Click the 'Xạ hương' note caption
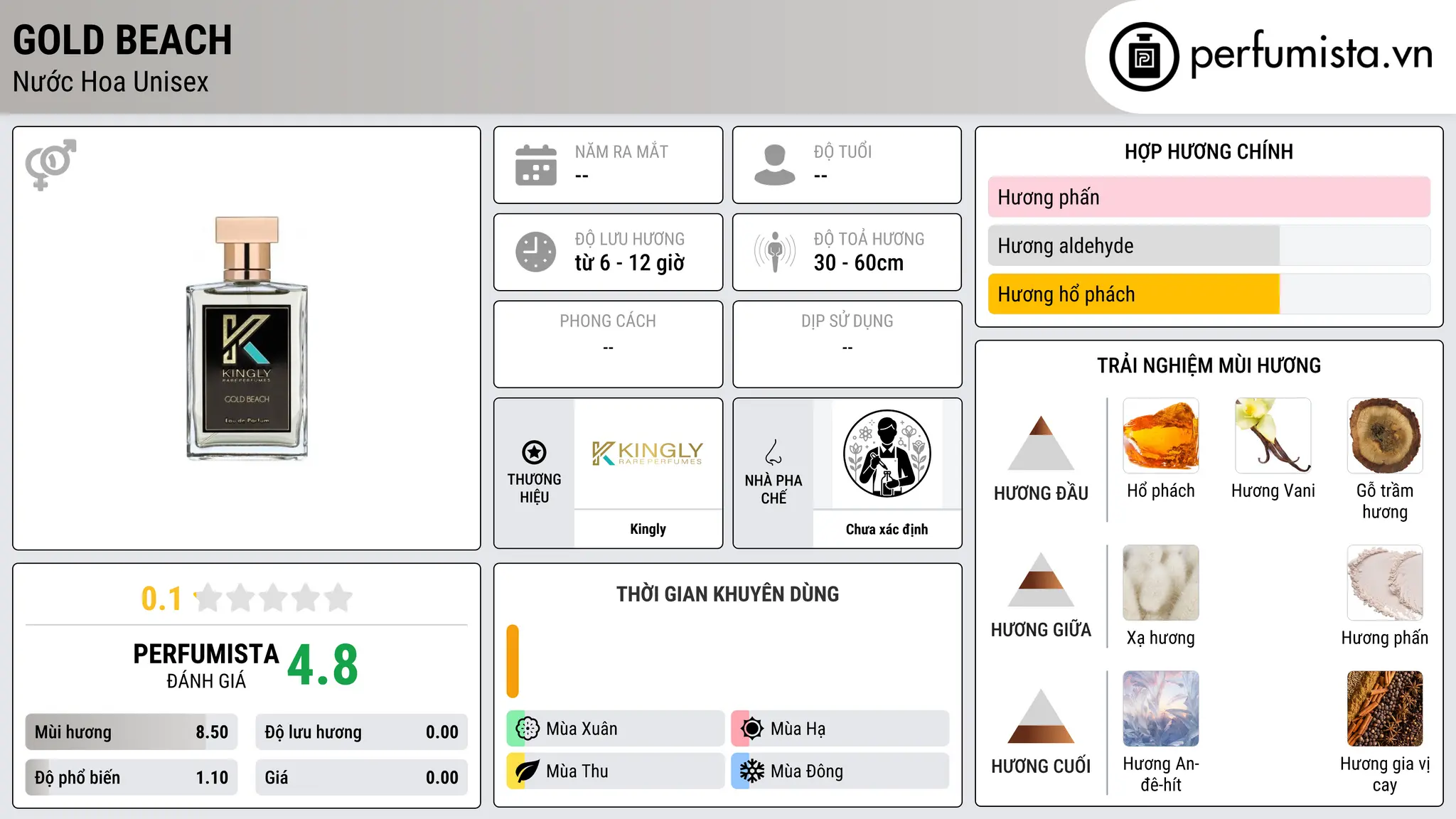 click(1161, 638)
